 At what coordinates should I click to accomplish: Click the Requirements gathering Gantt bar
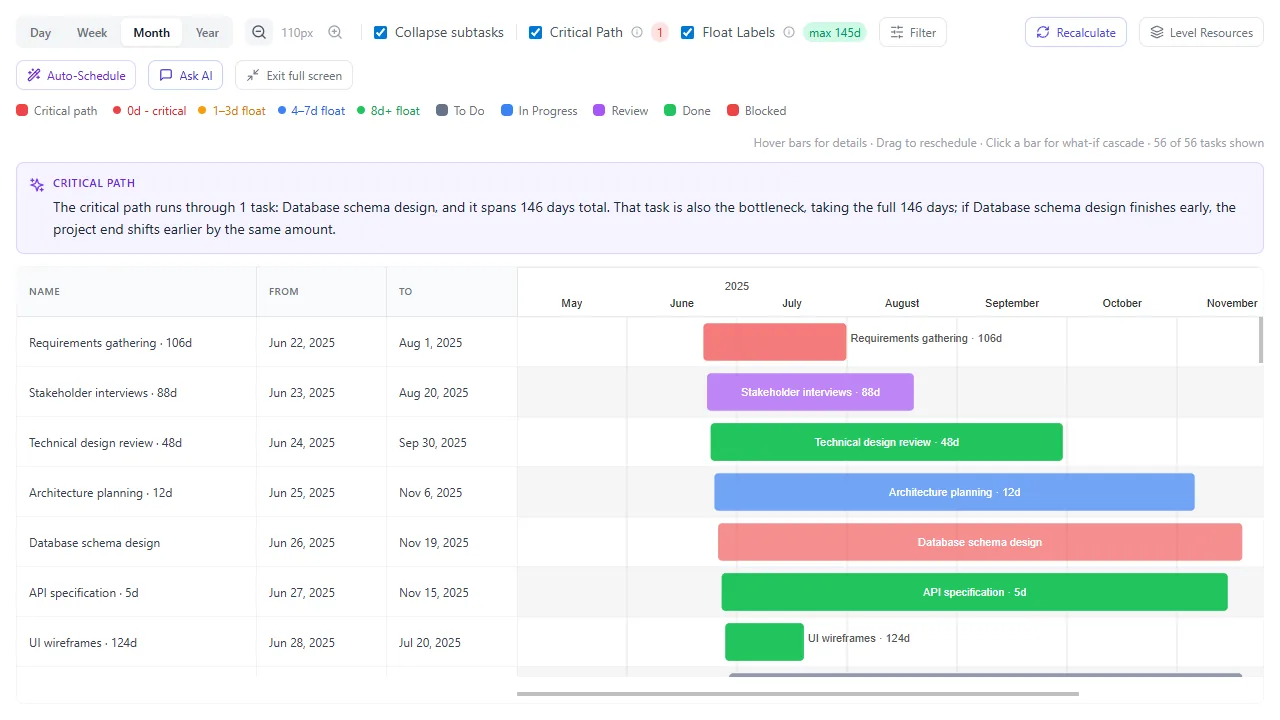775,342
